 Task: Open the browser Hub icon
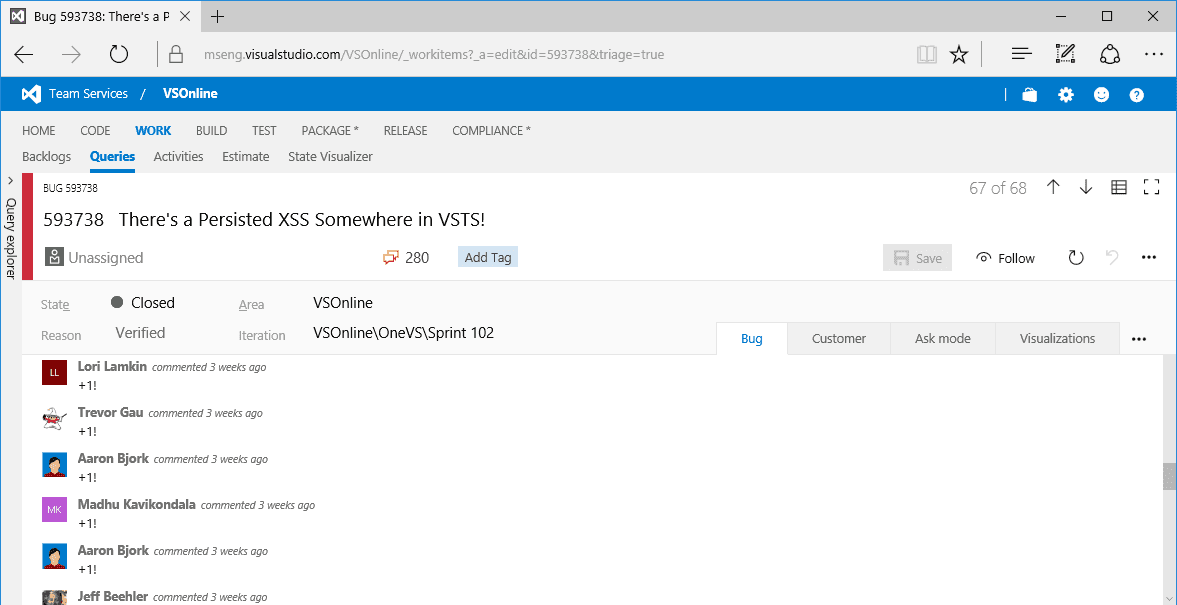point(1022,54)
